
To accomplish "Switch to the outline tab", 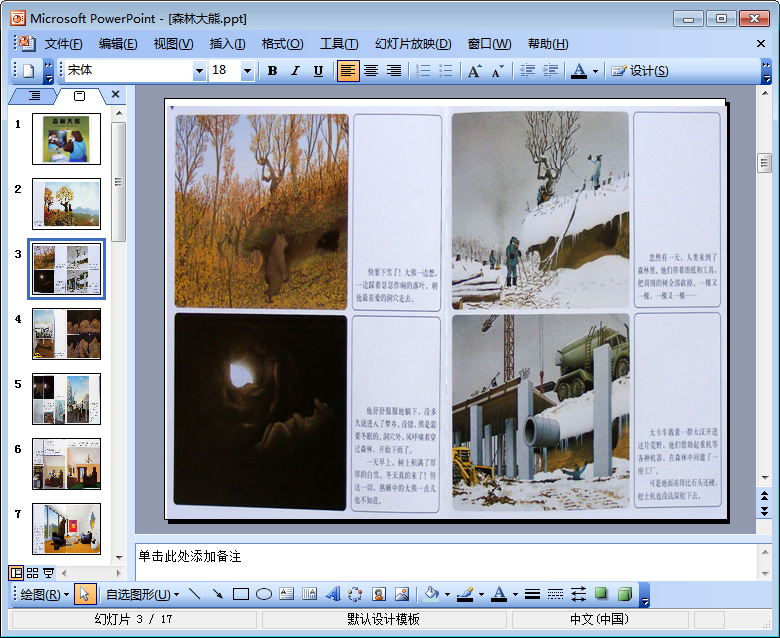I will 34,95.
